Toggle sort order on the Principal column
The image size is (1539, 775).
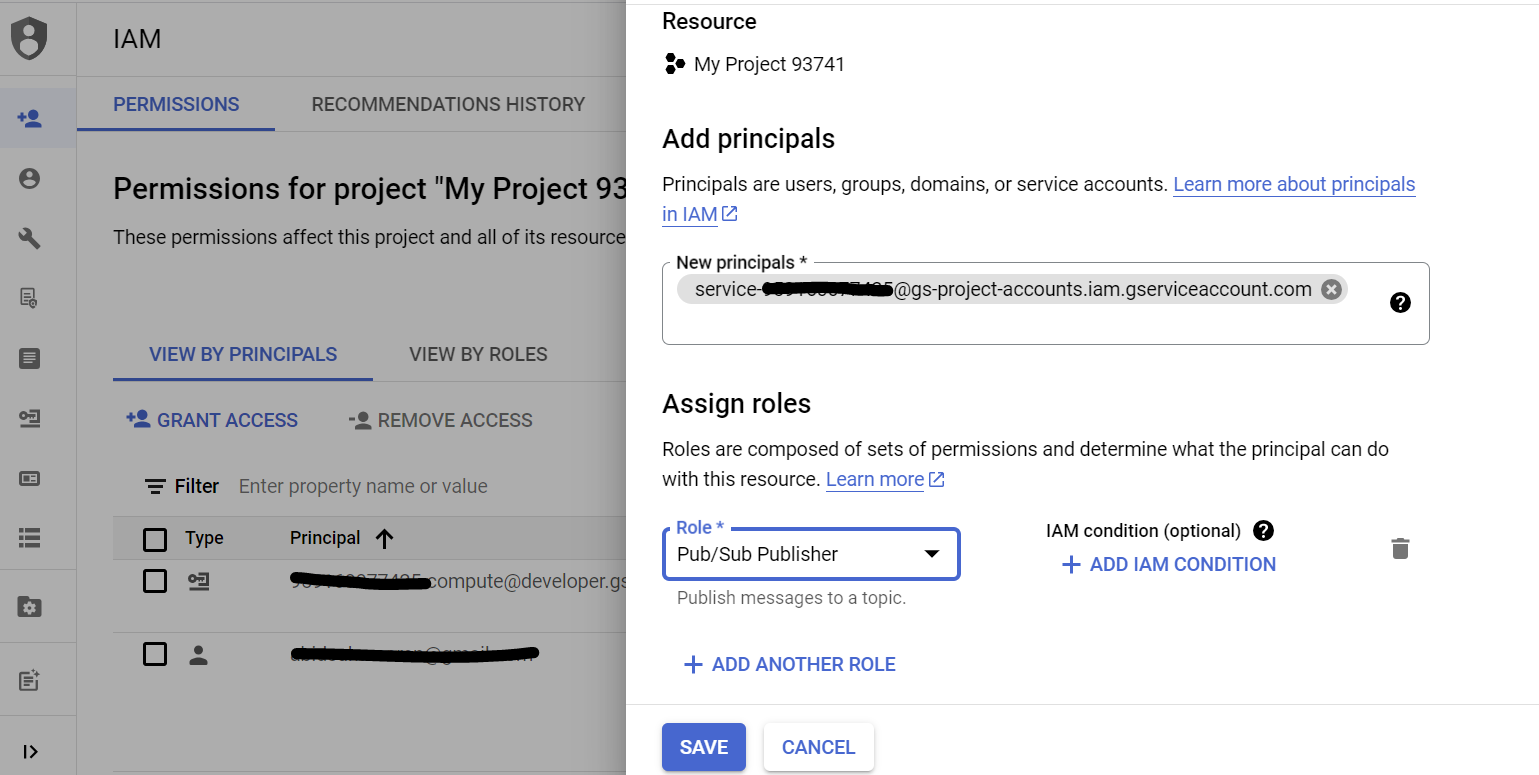pos(385,538)
